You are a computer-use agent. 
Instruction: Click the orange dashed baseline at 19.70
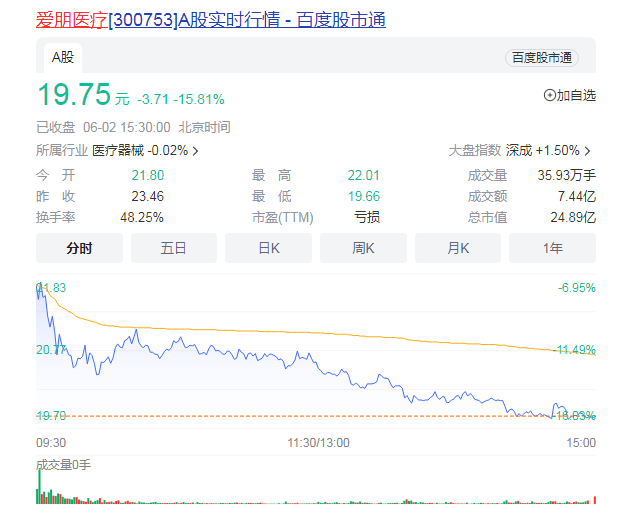300,416
